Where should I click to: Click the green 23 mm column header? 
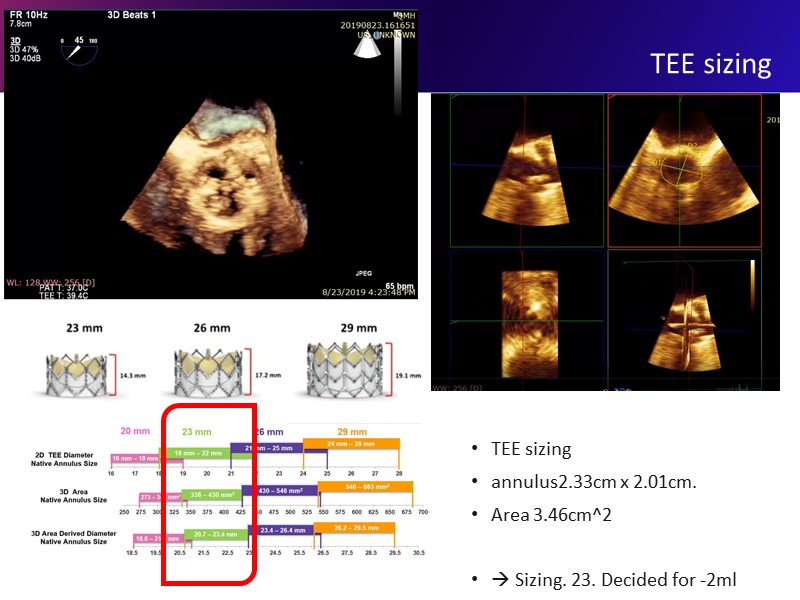[197, 432]
